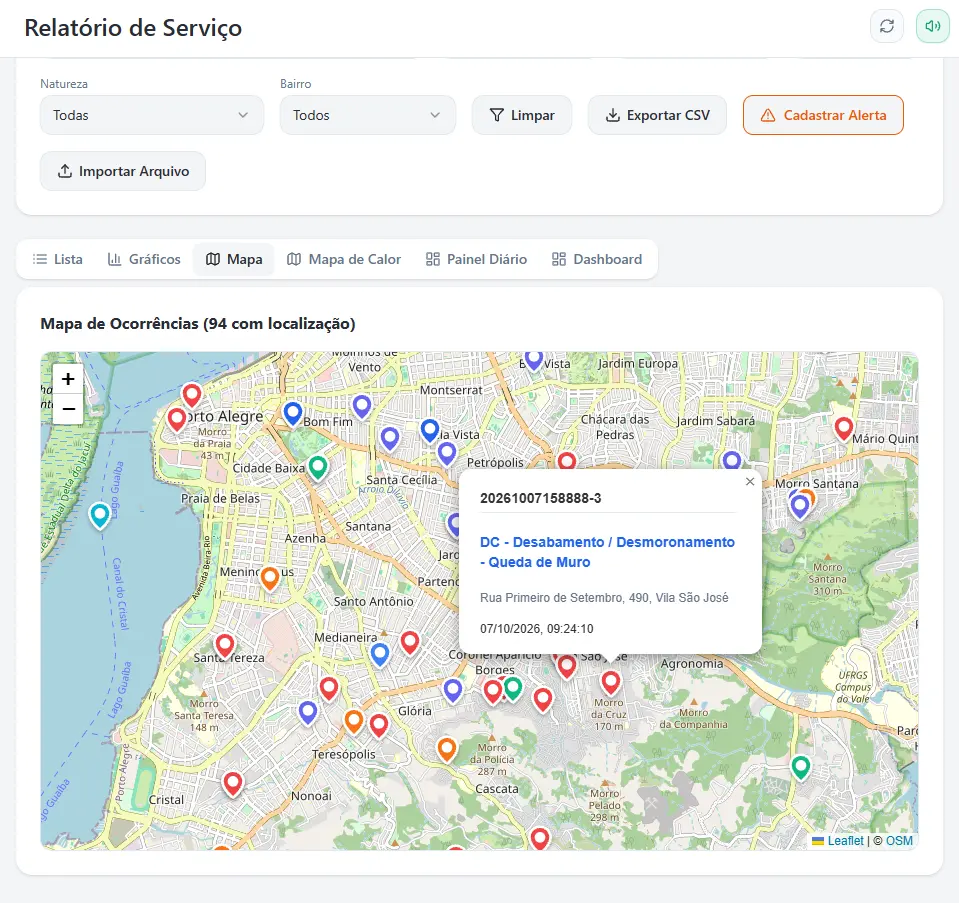This screenshot has height=903, width=959.
Task: Click the red marker near Mário Quintana
Action: tap(844, 429)
